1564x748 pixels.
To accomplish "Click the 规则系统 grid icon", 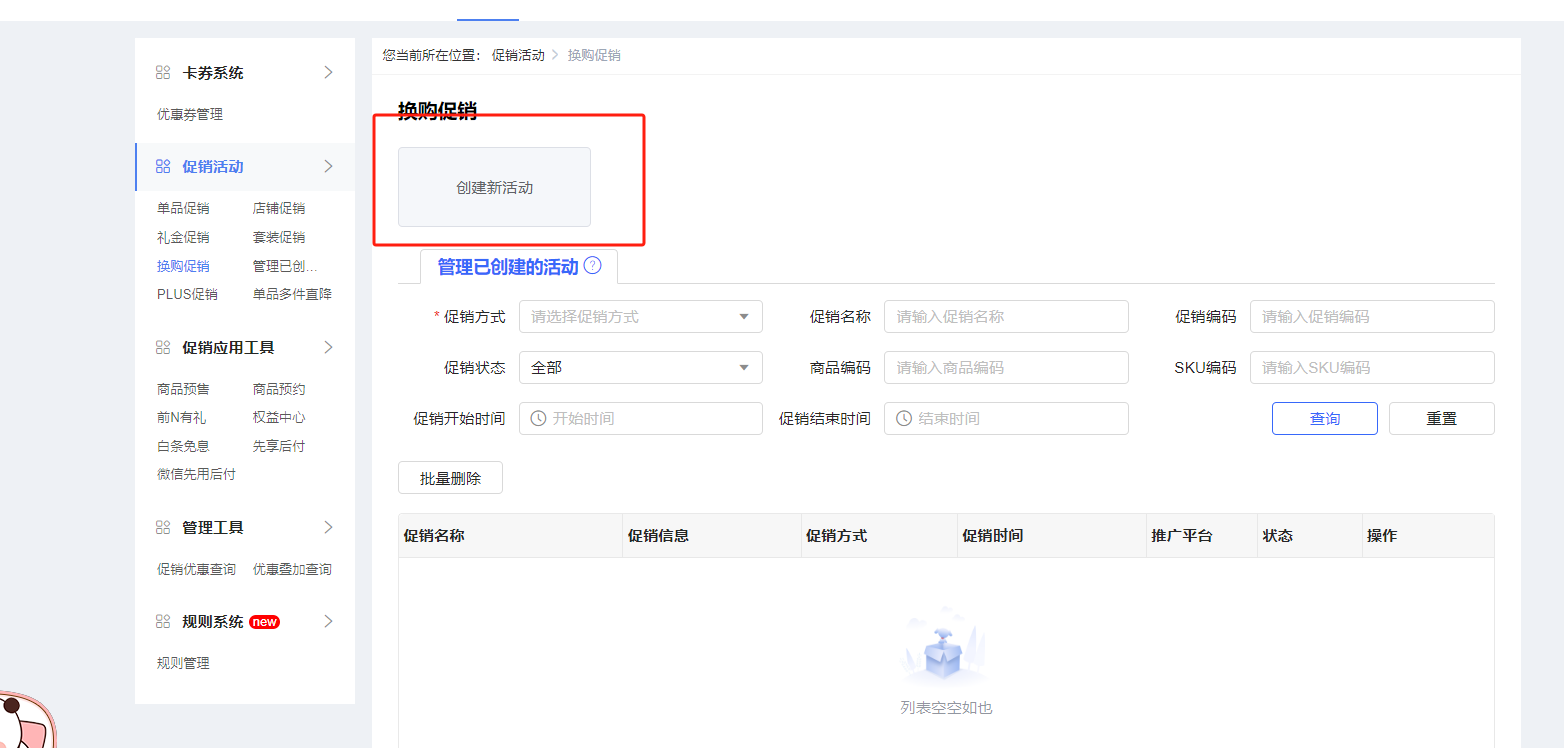I will pos(163,622).
